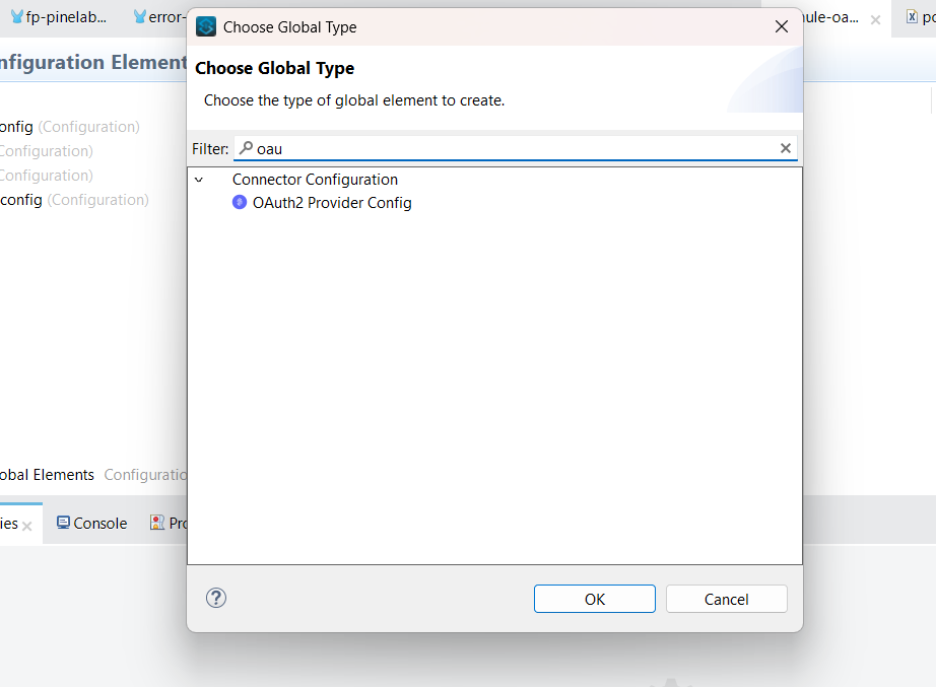Viewport: 936px width, 687px height.
Task: Switch to the Configuration XML tab
Action: click(145, 474)
